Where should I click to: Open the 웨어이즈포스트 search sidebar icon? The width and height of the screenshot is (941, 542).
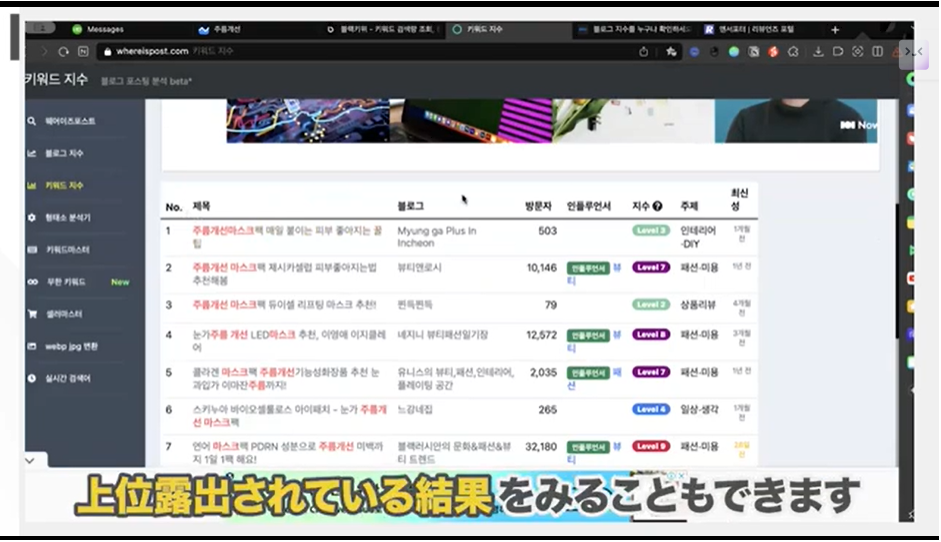[31, 121]
